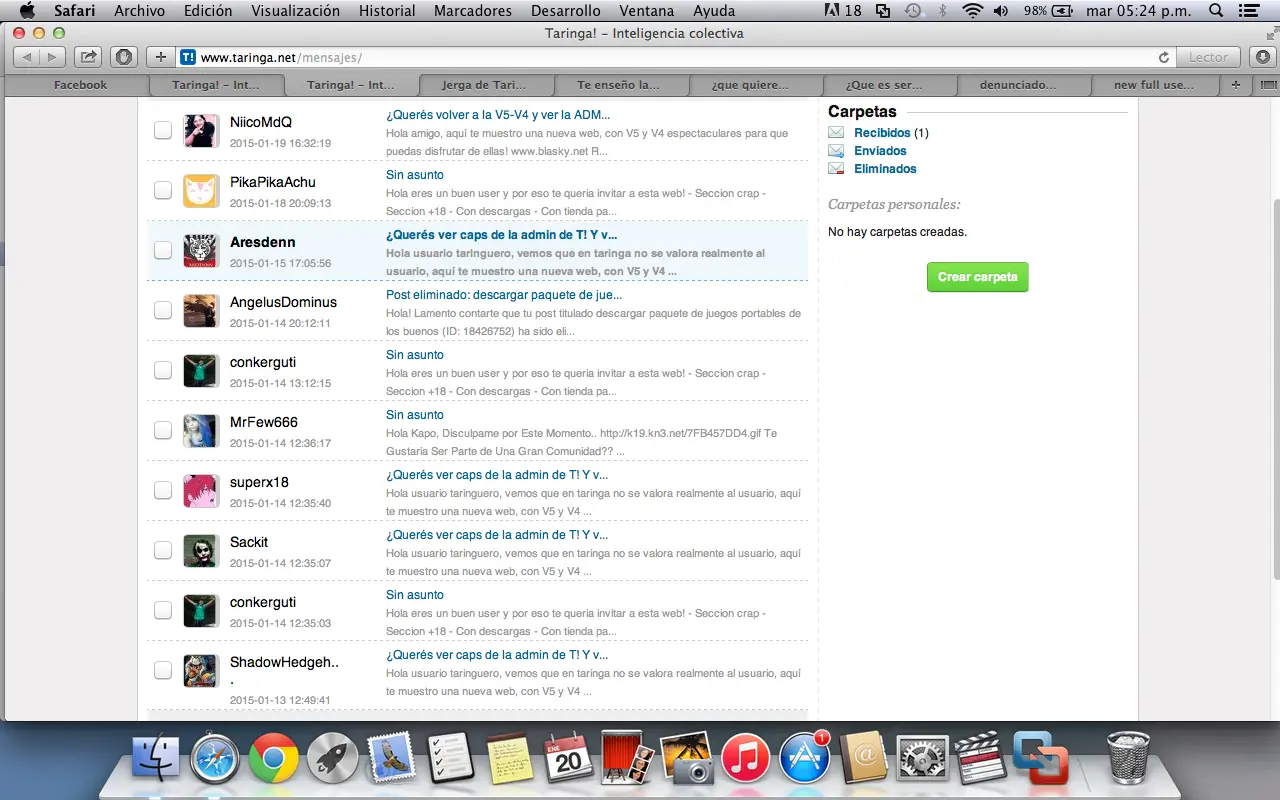Open Finder from the dock
The image size is (1280, 800).
click(156, 757)
